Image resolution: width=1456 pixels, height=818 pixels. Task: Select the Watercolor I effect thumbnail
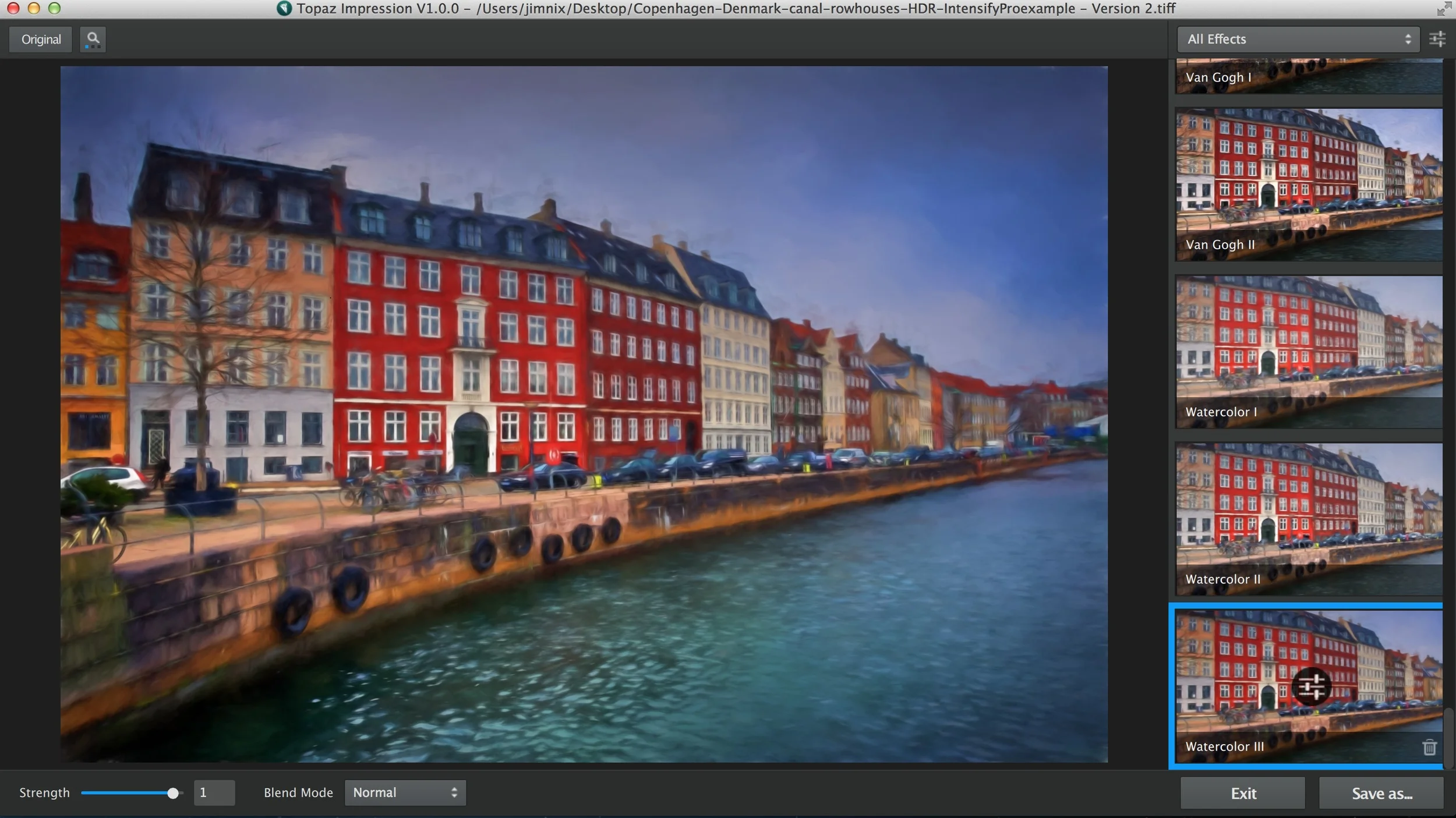tap(1309, 352)
